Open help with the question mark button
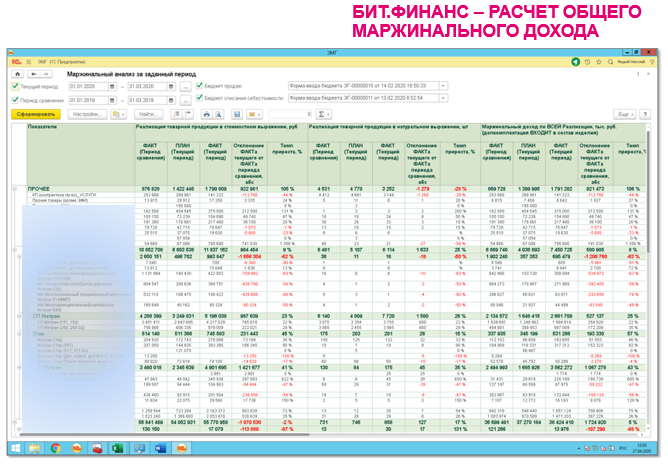 point(645,114)
